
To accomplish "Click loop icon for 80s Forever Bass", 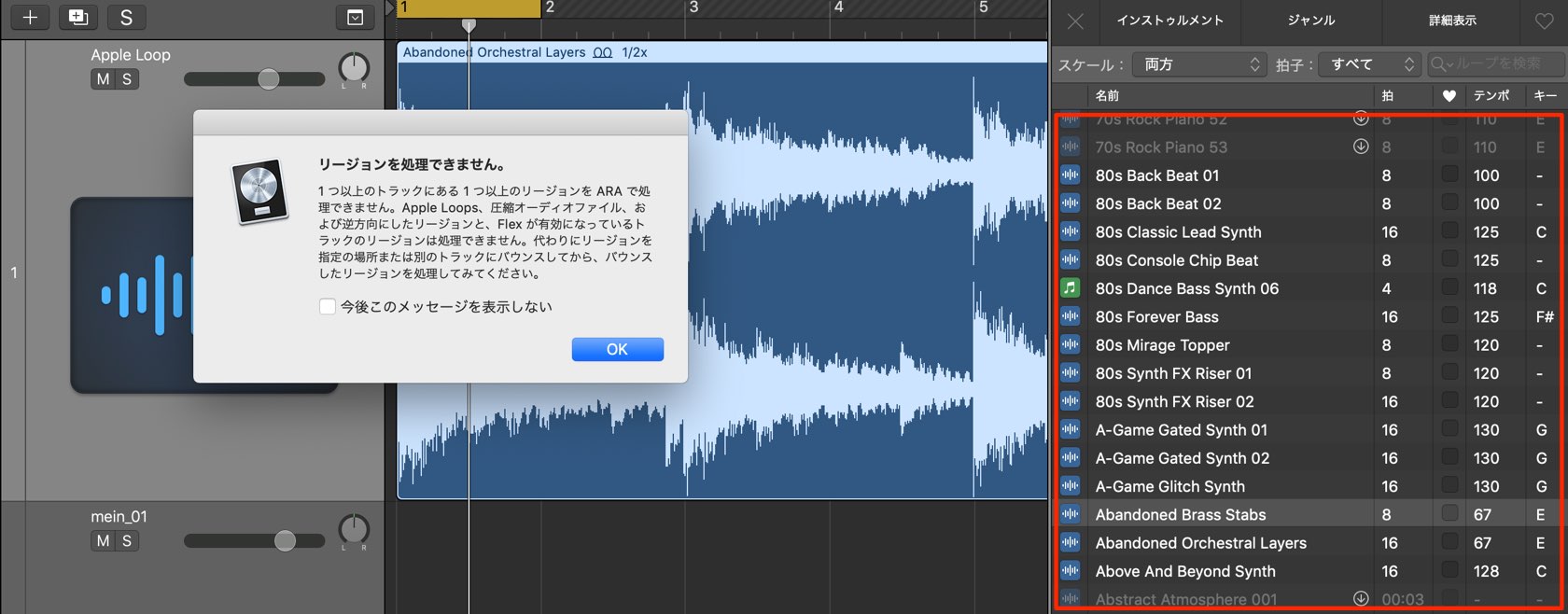I will click(x=1070, y=316).
